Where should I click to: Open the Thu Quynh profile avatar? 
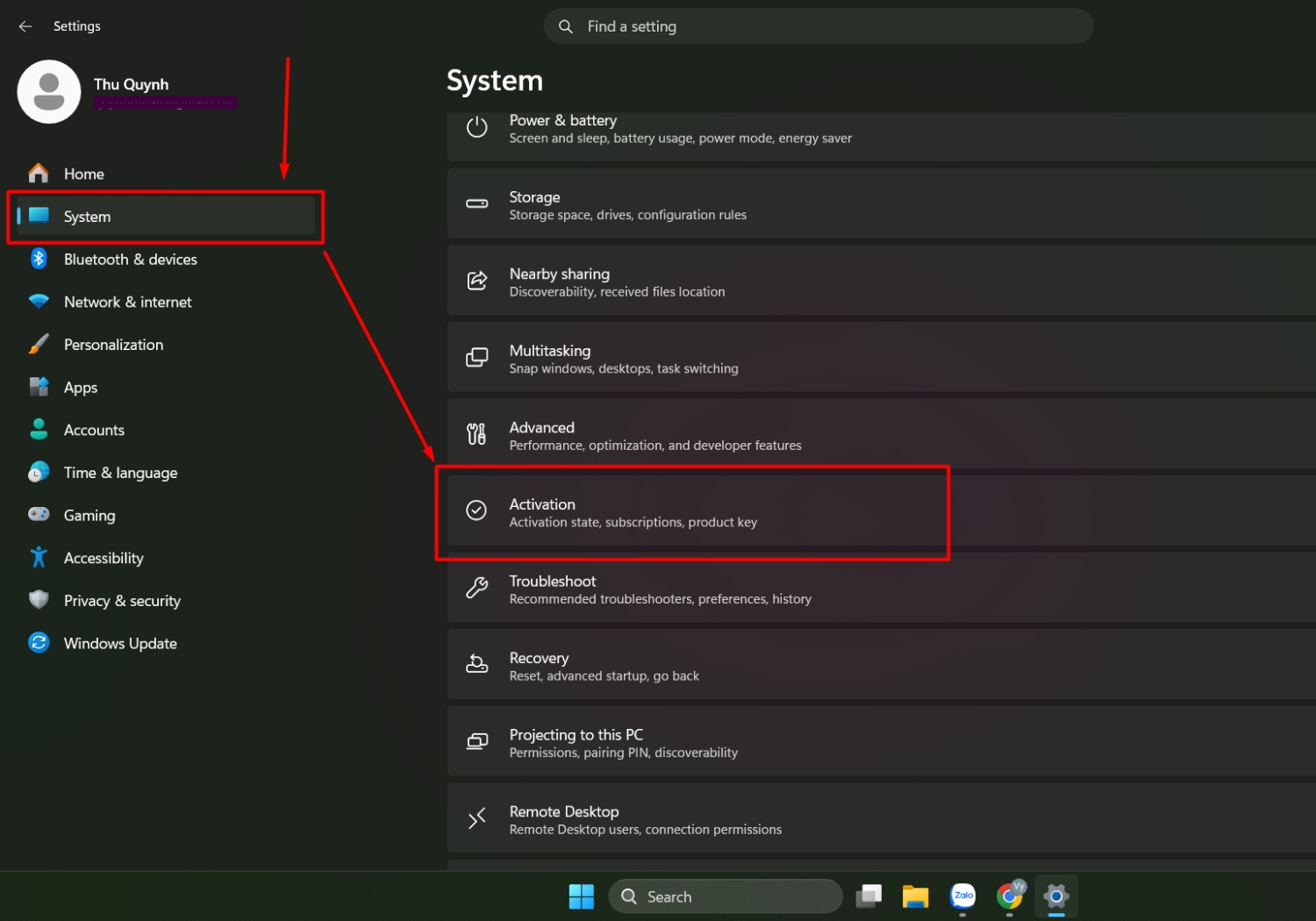tap(49, 92)
